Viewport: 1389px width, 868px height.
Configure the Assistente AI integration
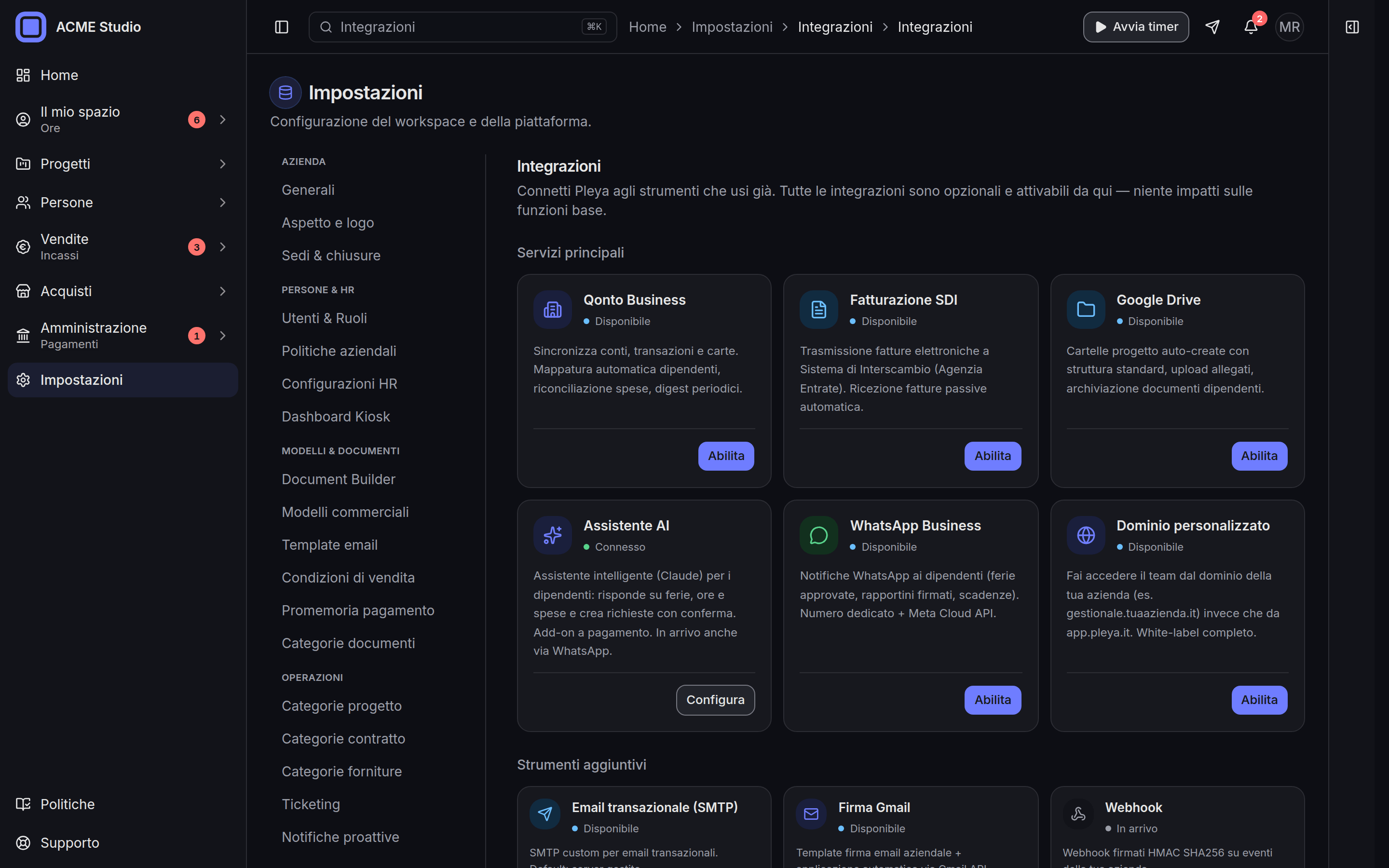(x=715, y=700)
